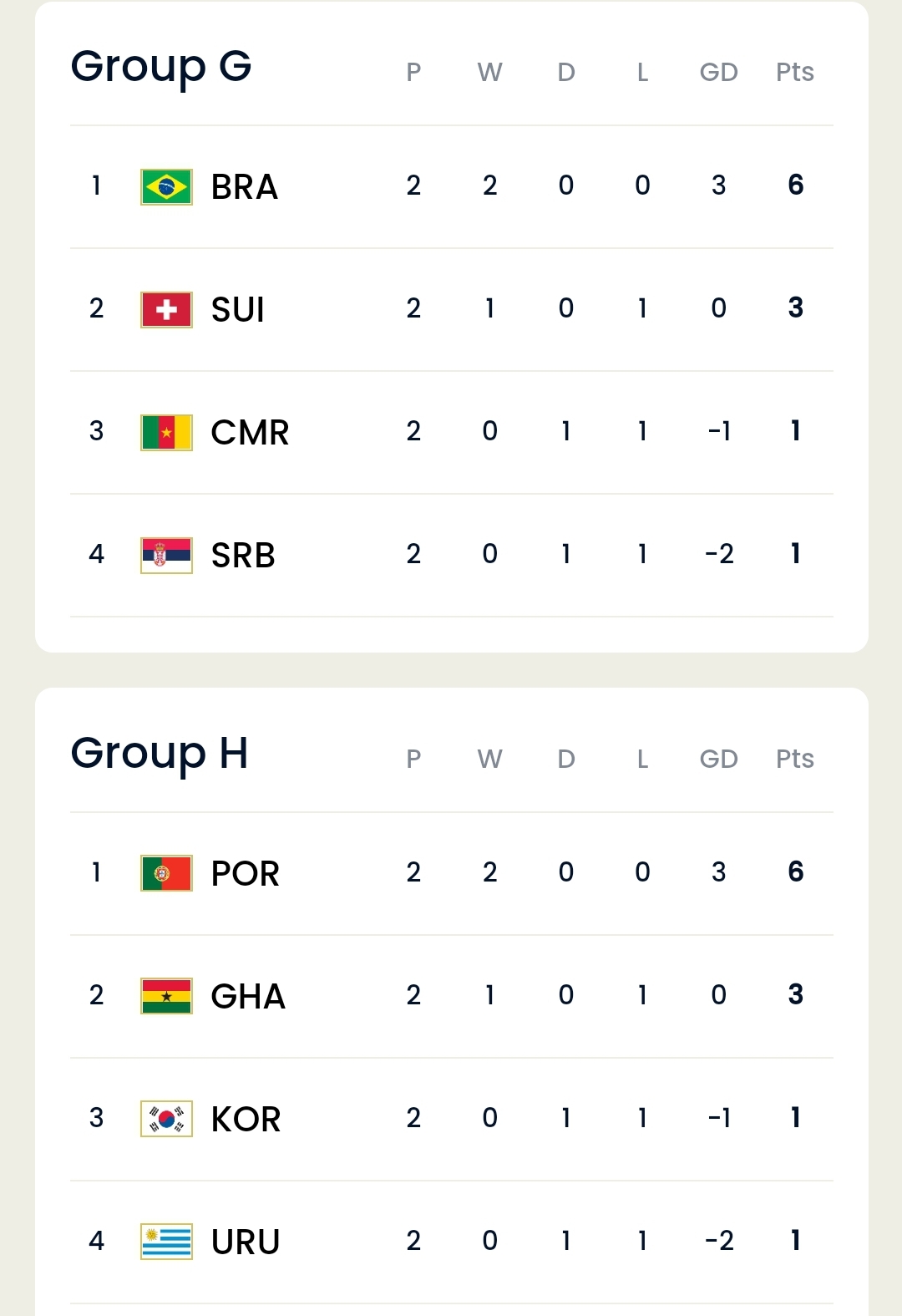The width and height of the screenshot is (902, 1316).
Task: Click the Brazil flag icon
Action: 166,186
